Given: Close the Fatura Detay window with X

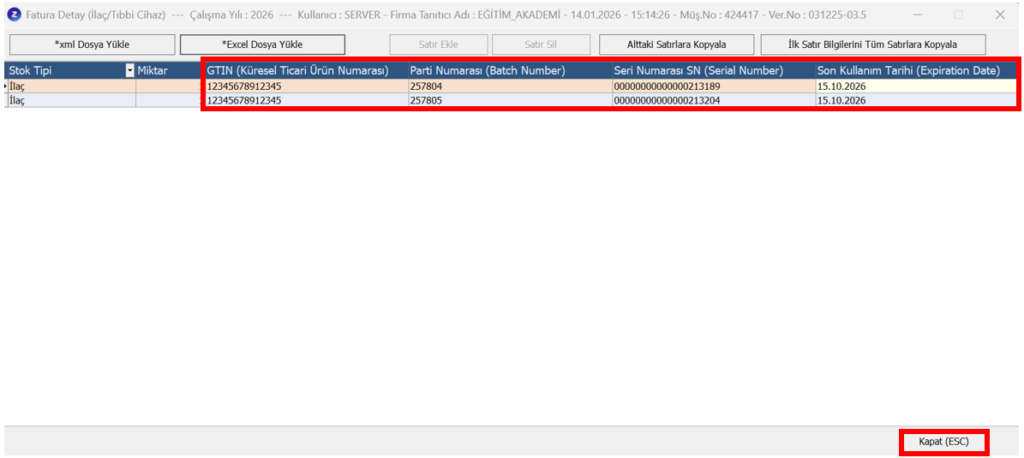Looking at the screenshot, I should point(1000,14).
